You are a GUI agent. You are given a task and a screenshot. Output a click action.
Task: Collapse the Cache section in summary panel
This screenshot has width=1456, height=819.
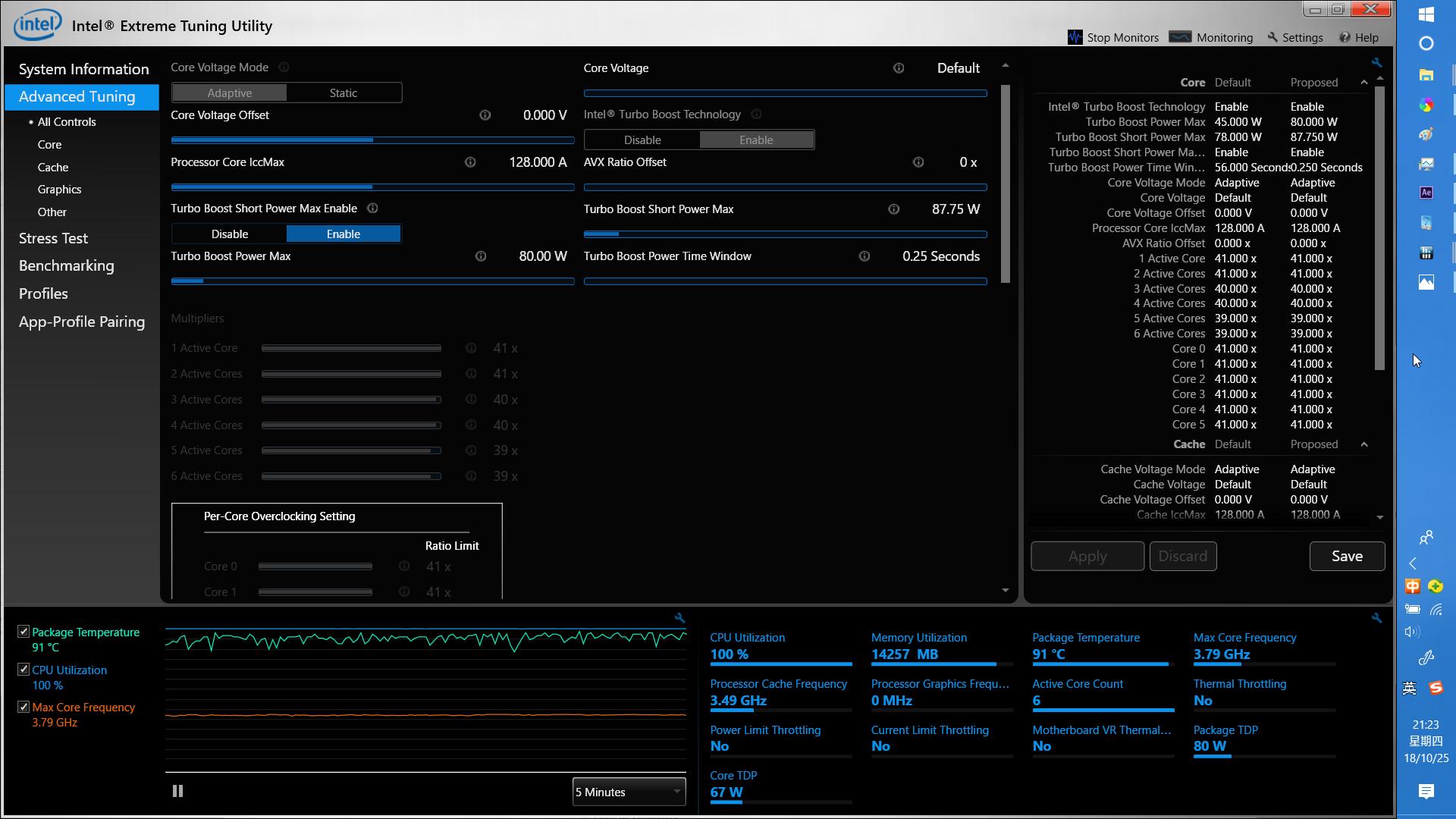click(x=1363, y=444)
